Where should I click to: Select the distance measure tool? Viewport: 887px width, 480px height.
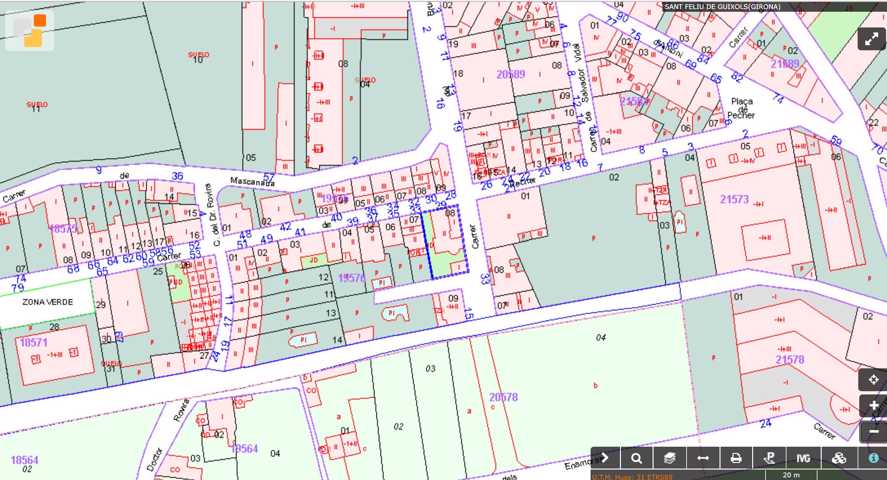(x=703, y=458)
